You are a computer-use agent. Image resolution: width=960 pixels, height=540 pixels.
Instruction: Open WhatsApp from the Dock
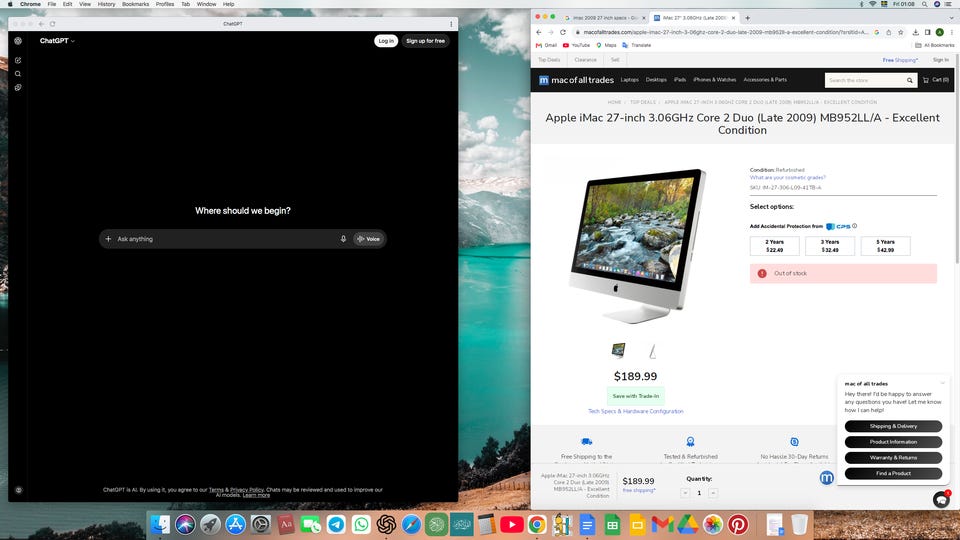tap(361, 524)
